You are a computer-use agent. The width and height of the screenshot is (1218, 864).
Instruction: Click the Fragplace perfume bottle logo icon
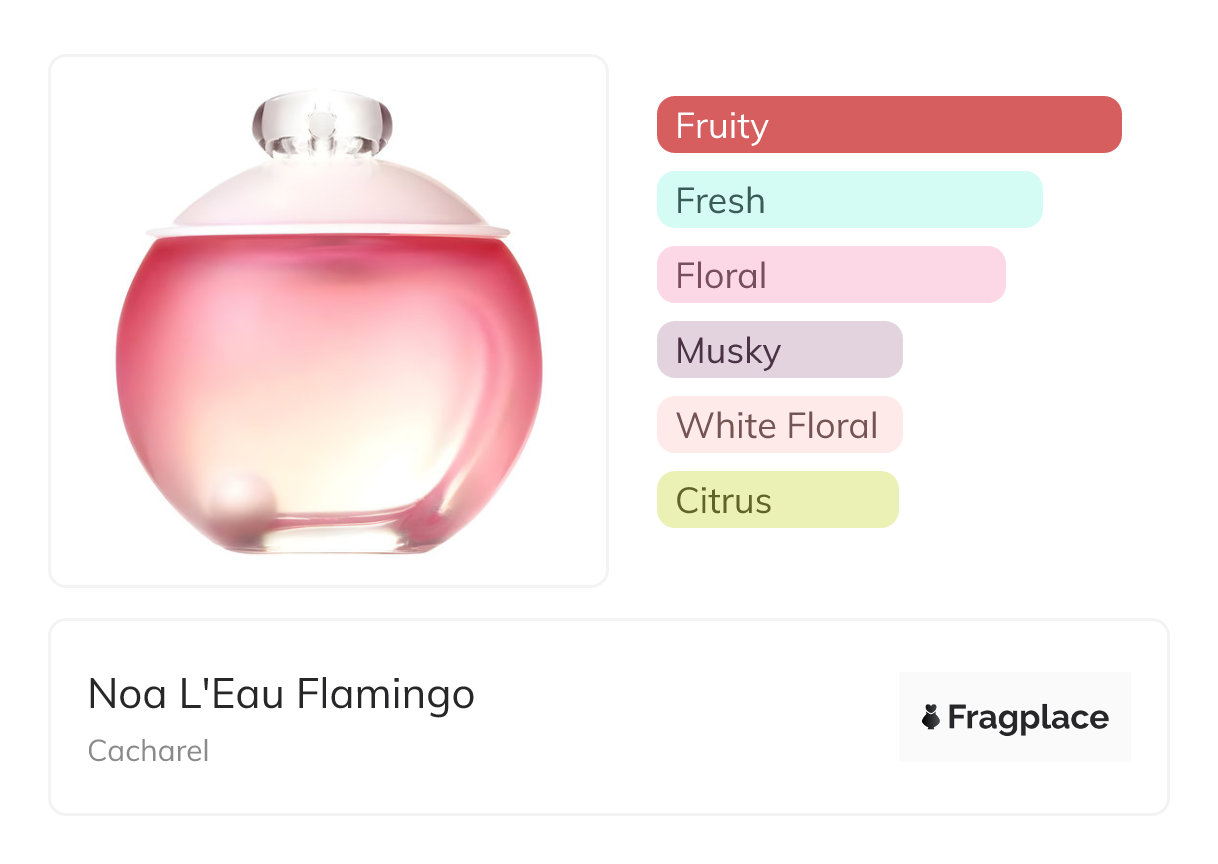931,717
